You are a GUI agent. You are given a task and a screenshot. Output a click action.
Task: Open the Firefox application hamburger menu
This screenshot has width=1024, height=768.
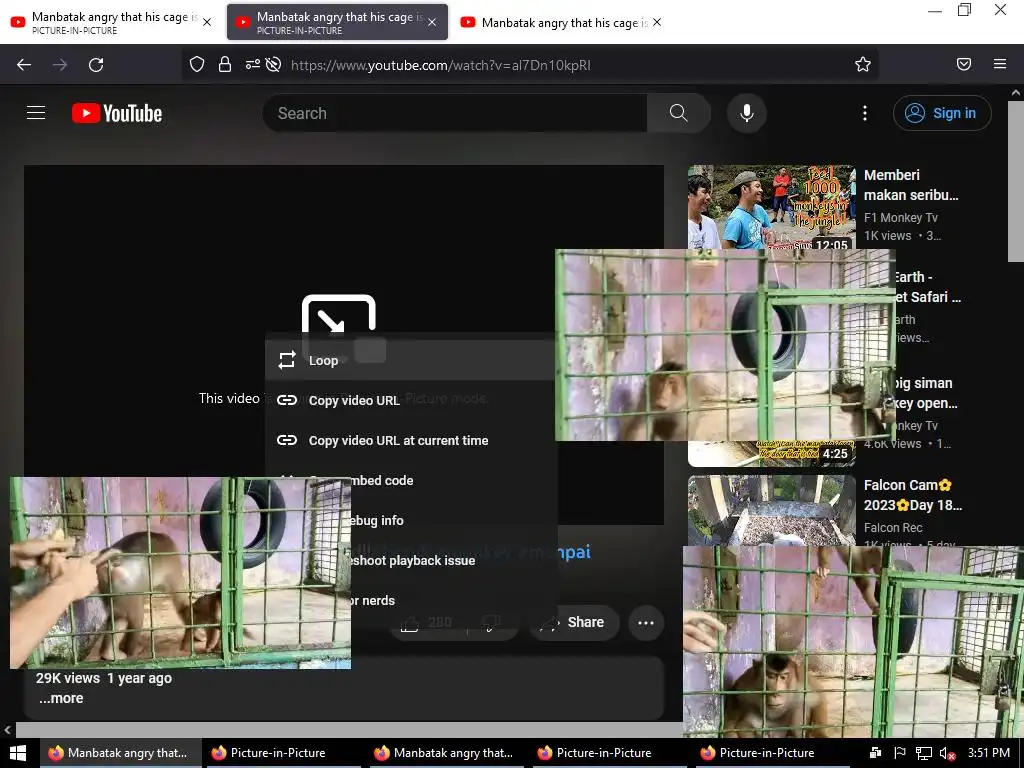coord(1000,64)
